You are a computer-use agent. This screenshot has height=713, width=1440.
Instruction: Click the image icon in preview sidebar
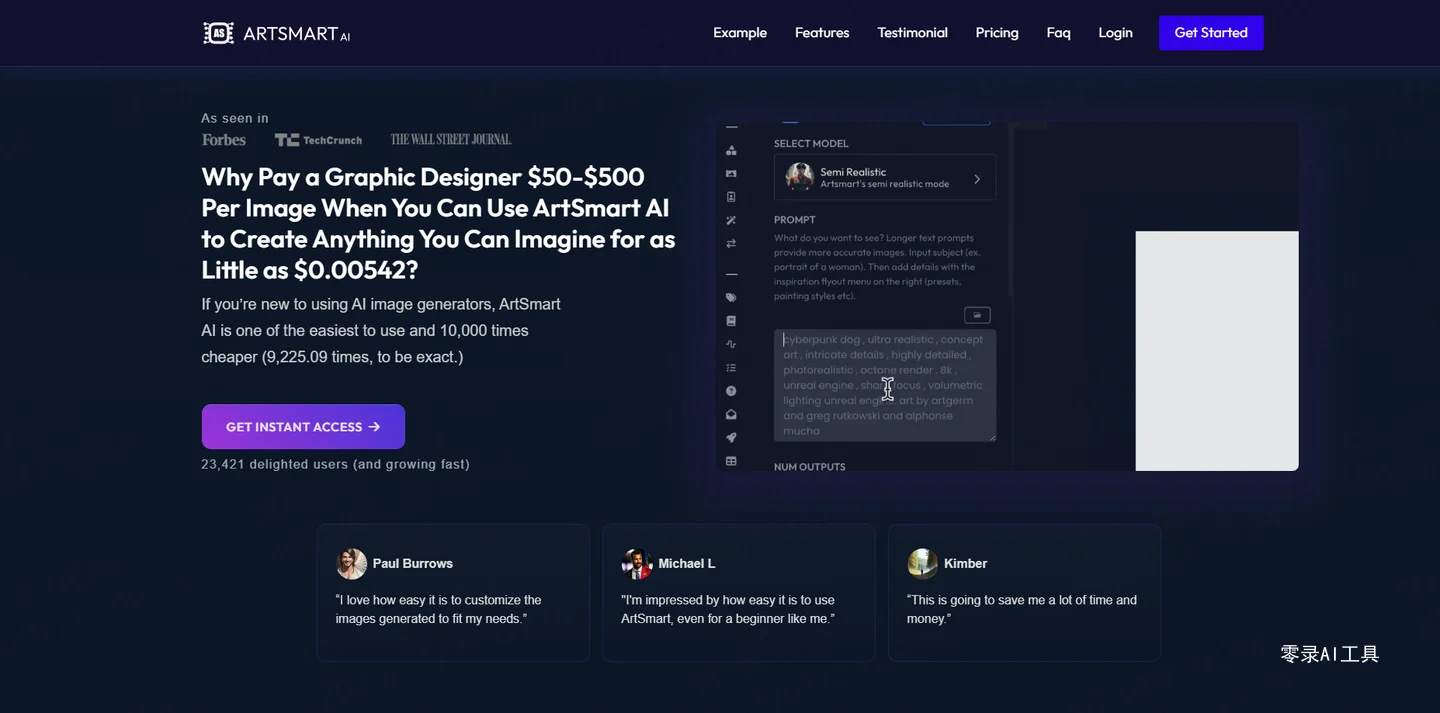[x=731, y=174]
